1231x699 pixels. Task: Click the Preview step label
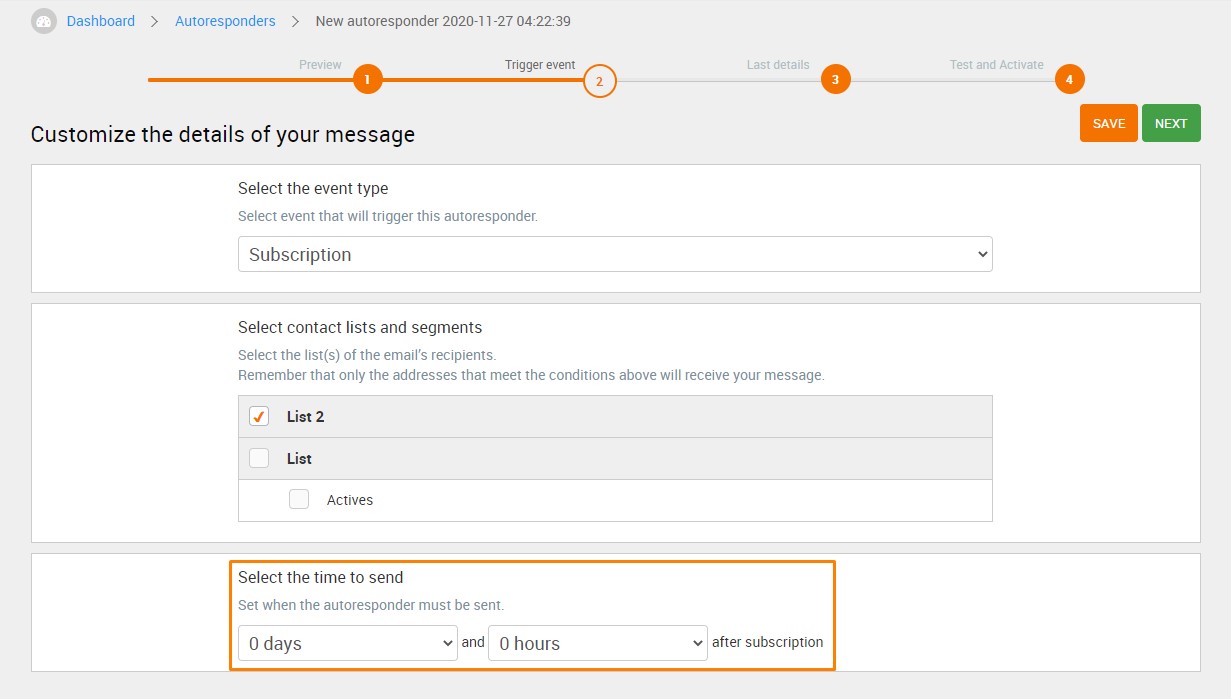[x=320, y=65]
